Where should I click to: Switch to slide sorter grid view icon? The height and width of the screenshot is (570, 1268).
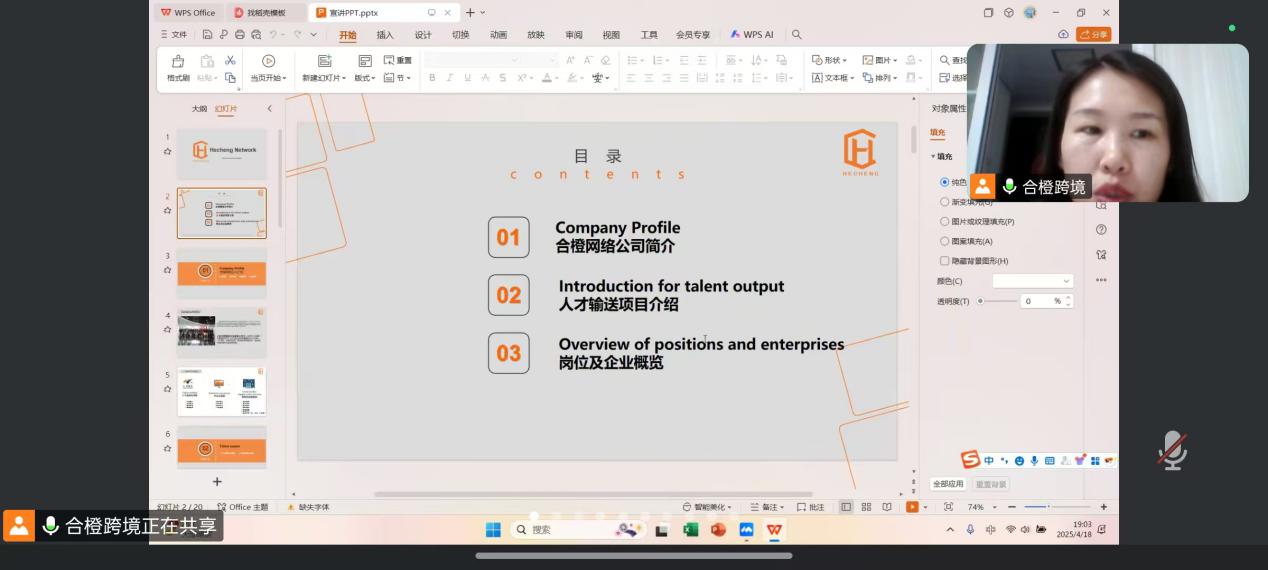coord(866,507)
